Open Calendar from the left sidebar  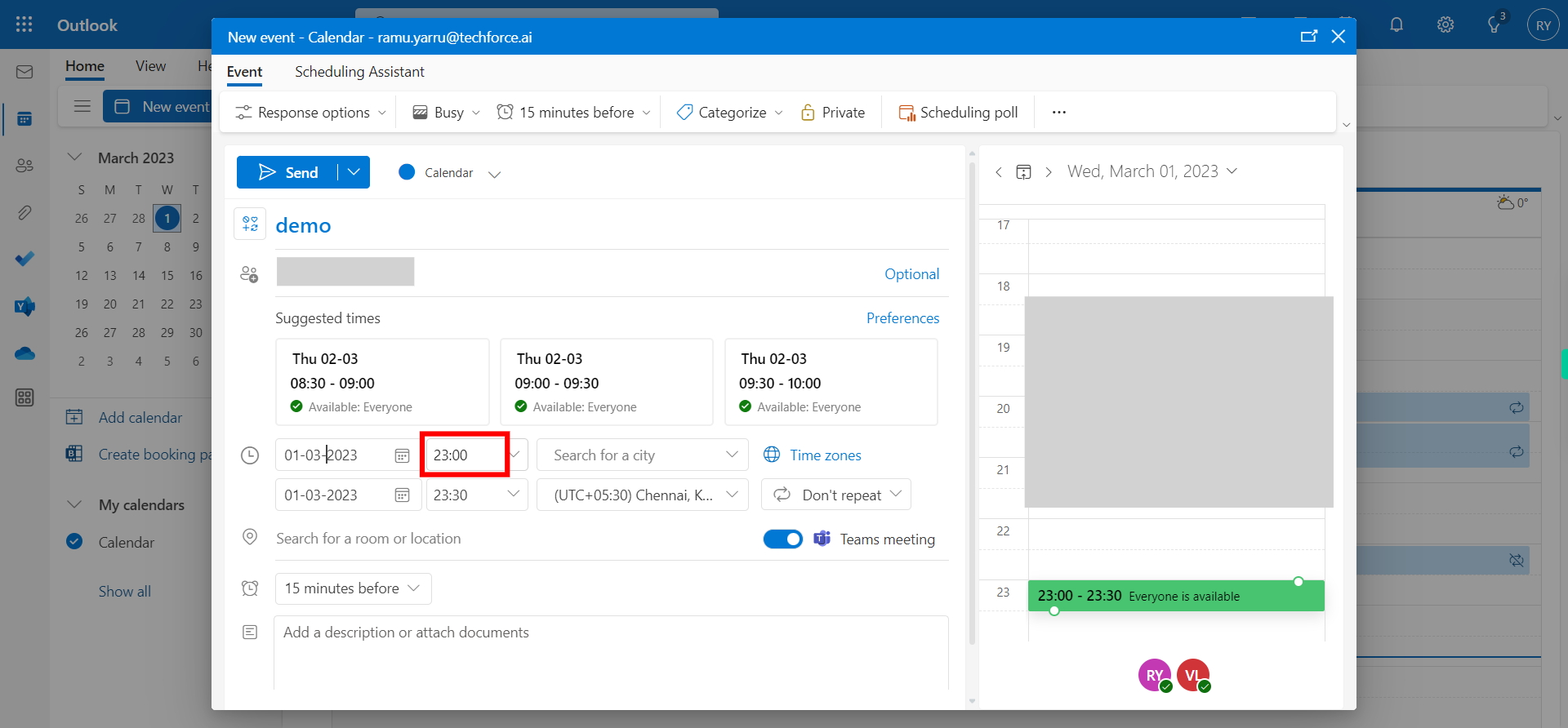[24, 119]
